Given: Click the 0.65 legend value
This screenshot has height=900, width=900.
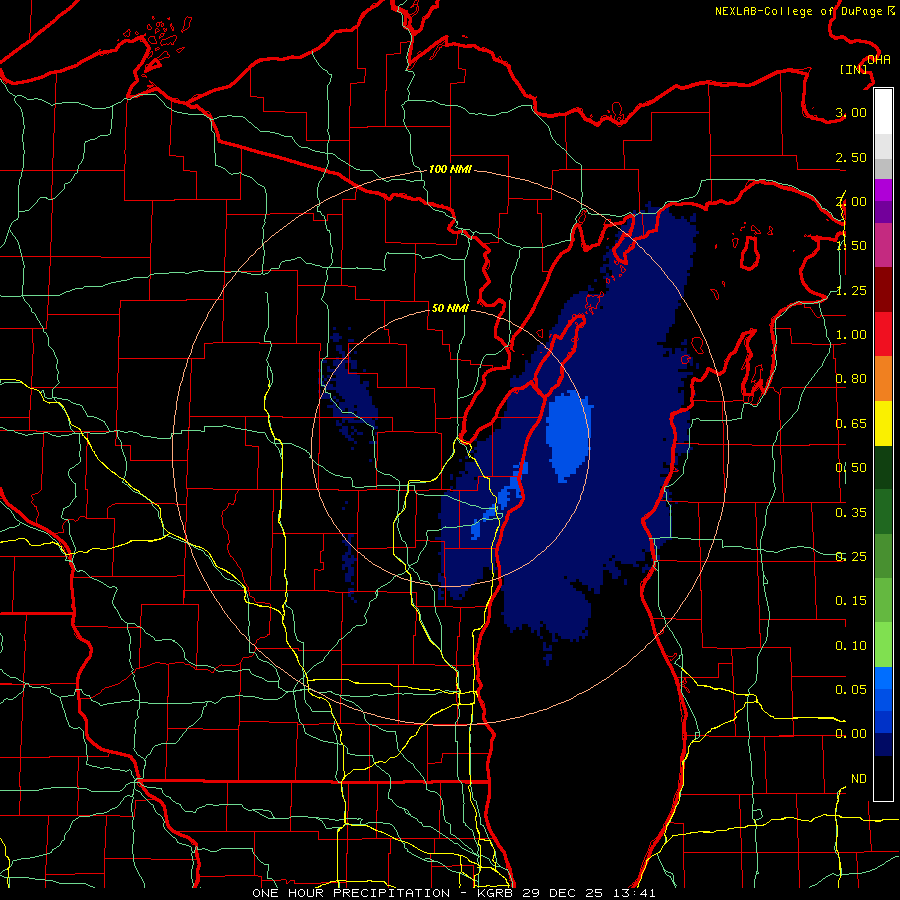Looking at the screenshot, I should (851, 424).
